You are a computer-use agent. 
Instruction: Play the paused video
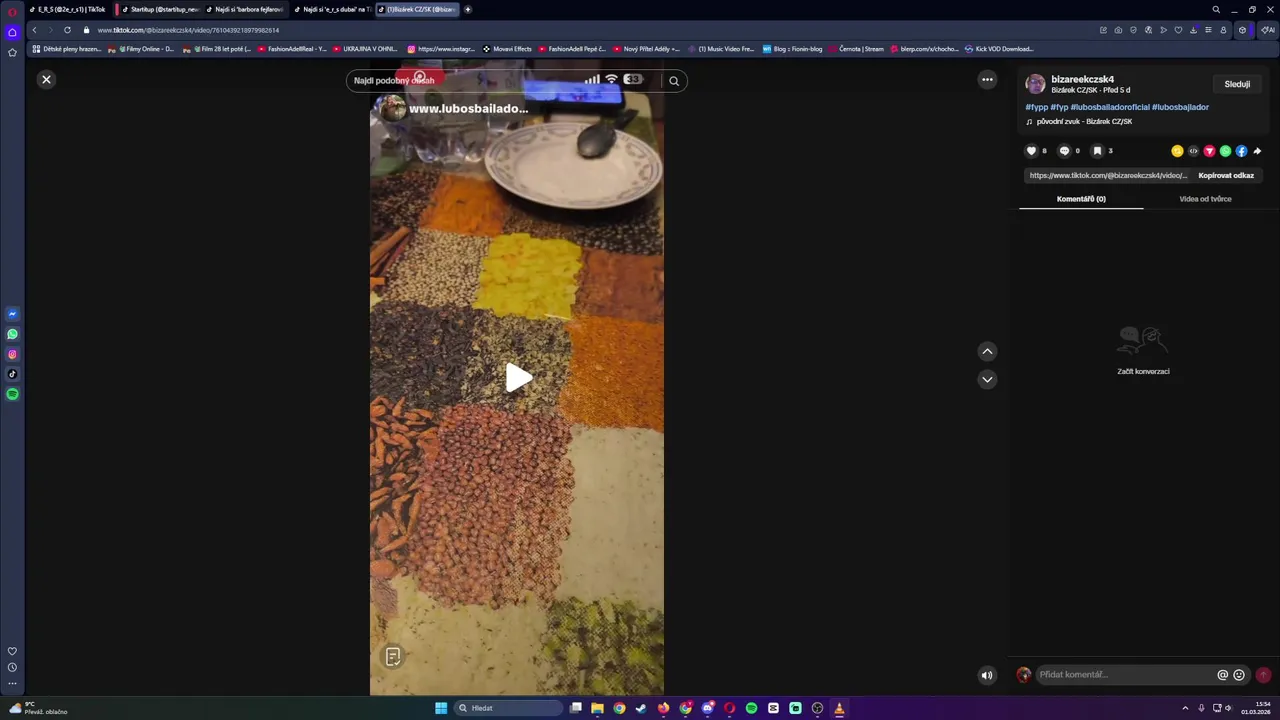518,377
